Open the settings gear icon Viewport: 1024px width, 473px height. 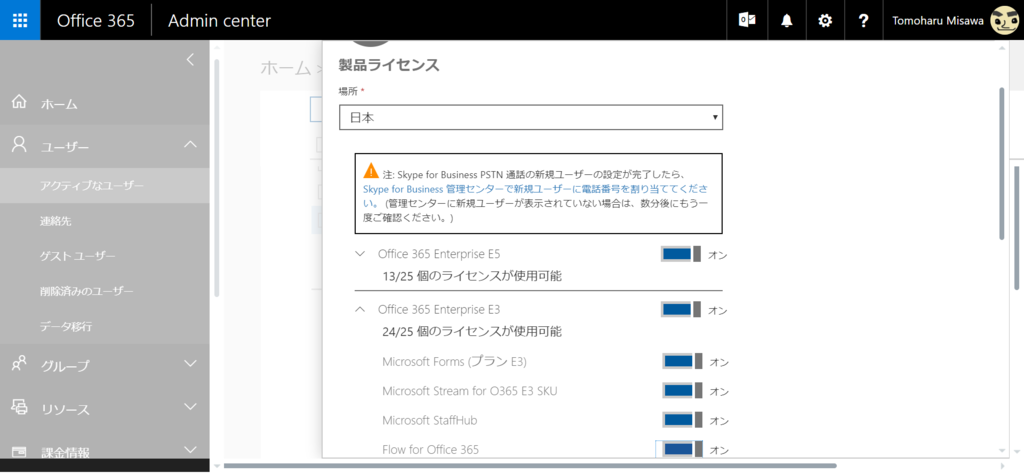click(825, 20)
